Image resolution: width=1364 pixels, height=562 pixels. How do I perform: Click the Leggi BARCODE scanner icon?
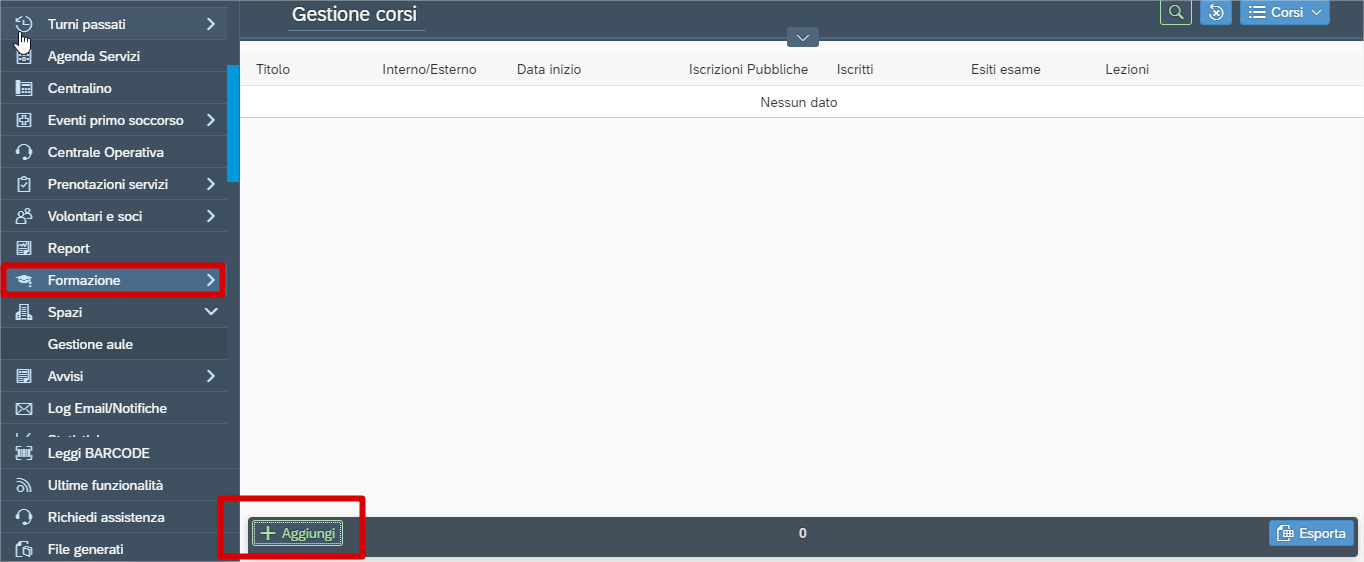coord(25,453)
